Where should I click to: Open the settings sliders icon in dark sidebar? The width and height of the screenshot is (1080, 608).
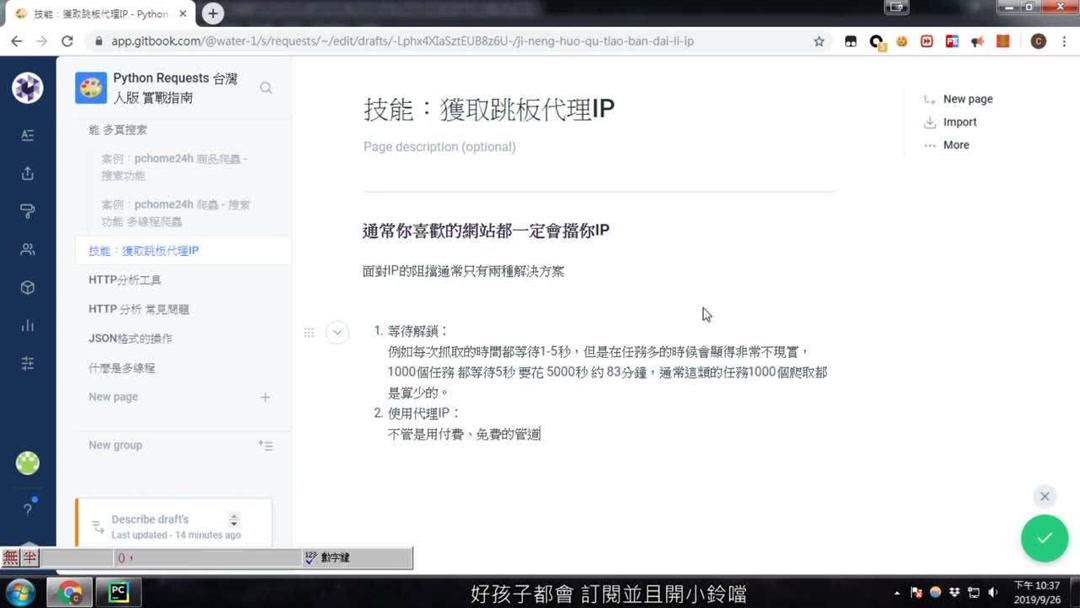(27, 363)
